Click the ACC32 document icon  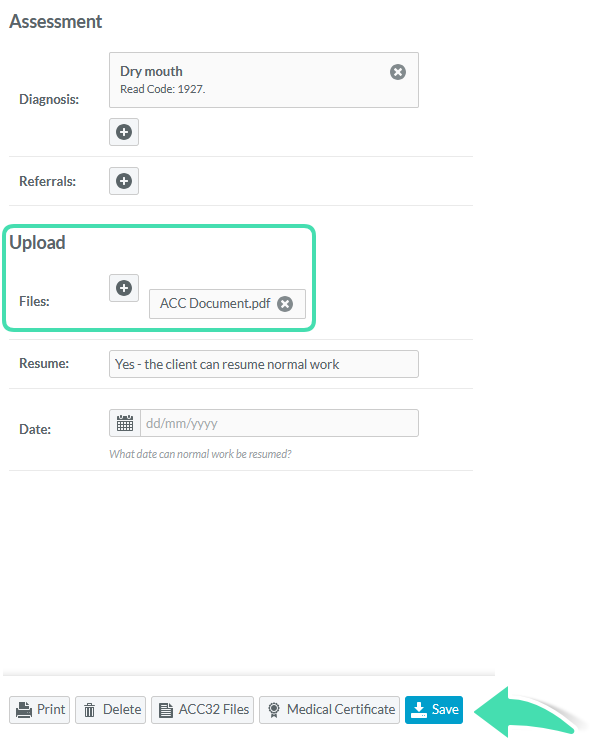(165, 710)
